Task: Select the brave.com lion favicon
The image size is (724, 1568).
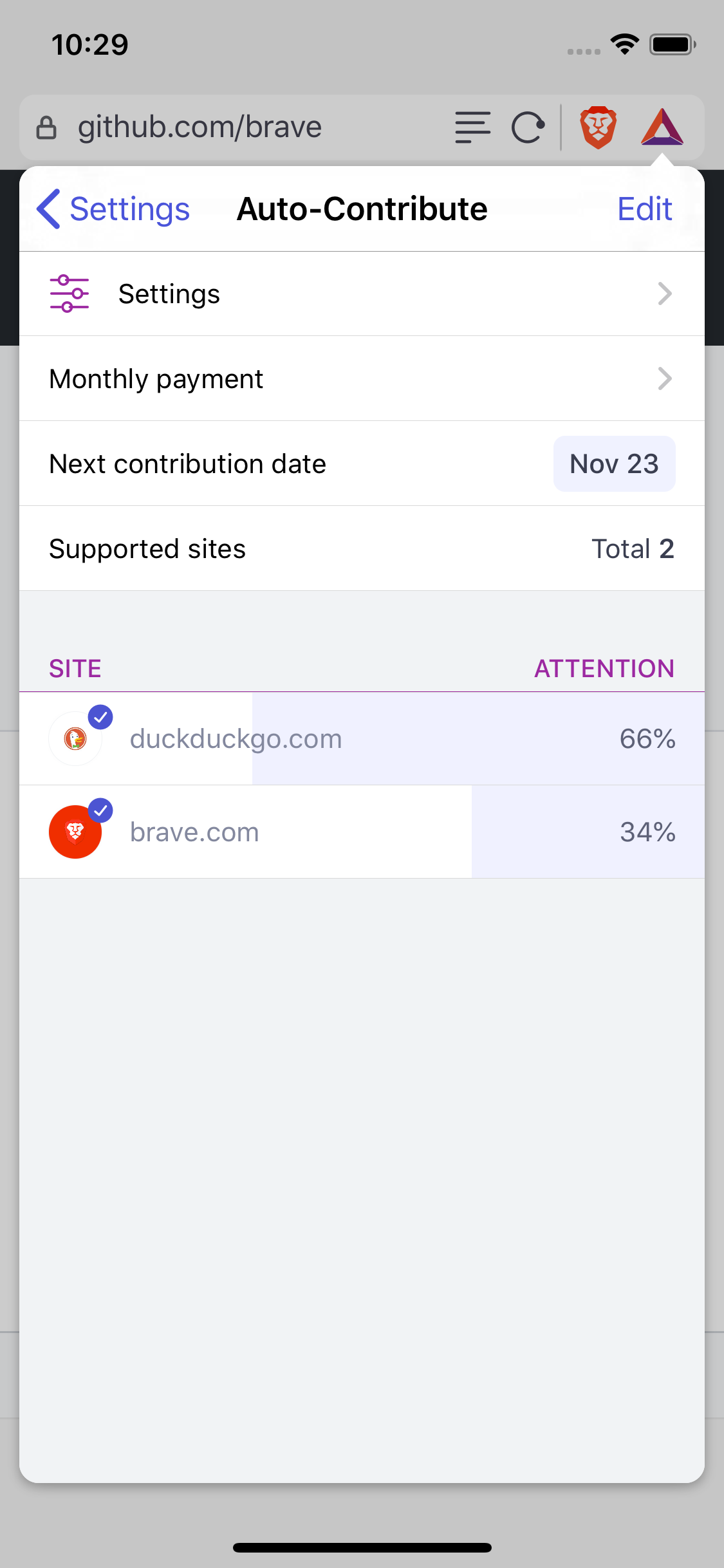Action: click(75, 832)
